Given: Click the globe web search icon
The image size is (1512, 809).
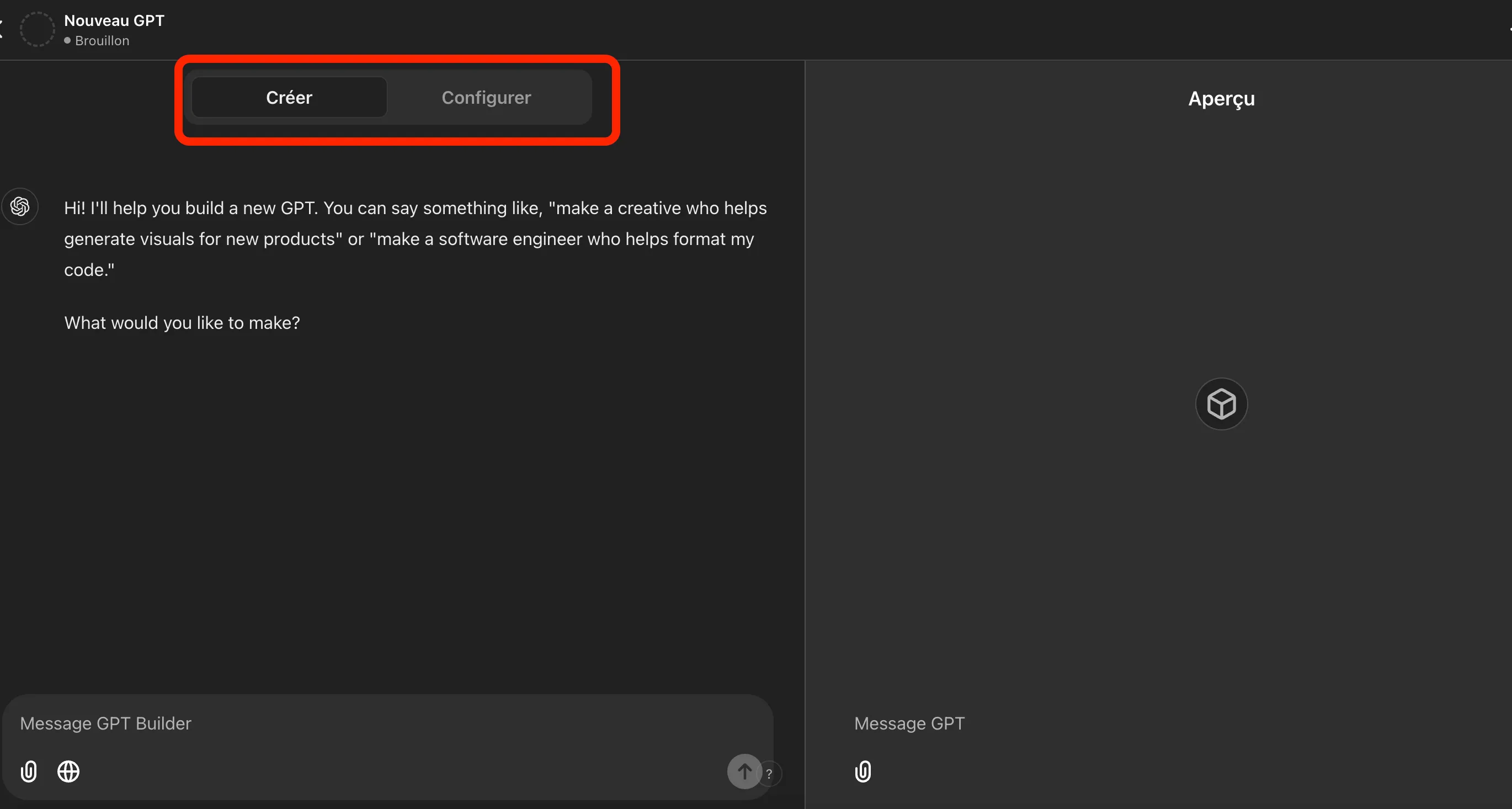Looking at the screenshot, I should 68,771.
